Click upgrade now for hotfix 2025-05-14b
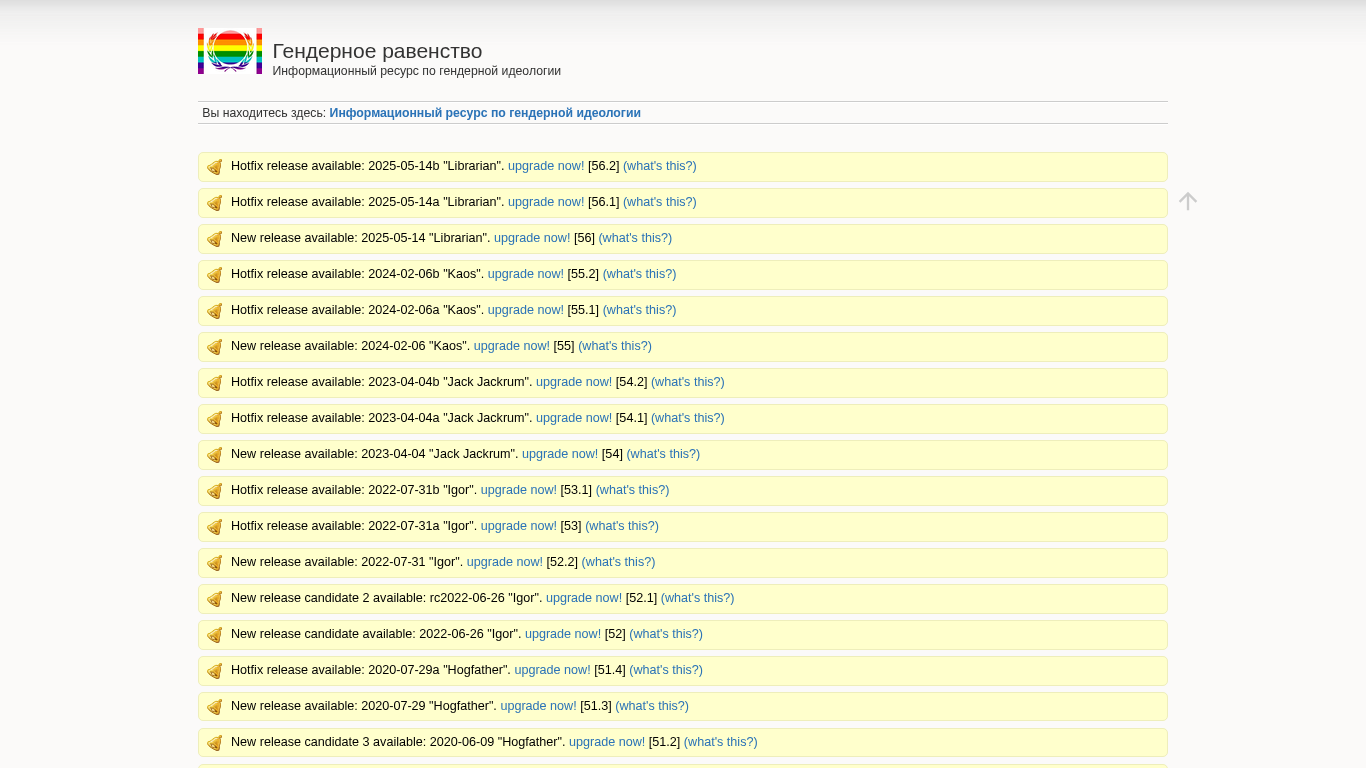 pyautogui.click(x=546, y=166)
